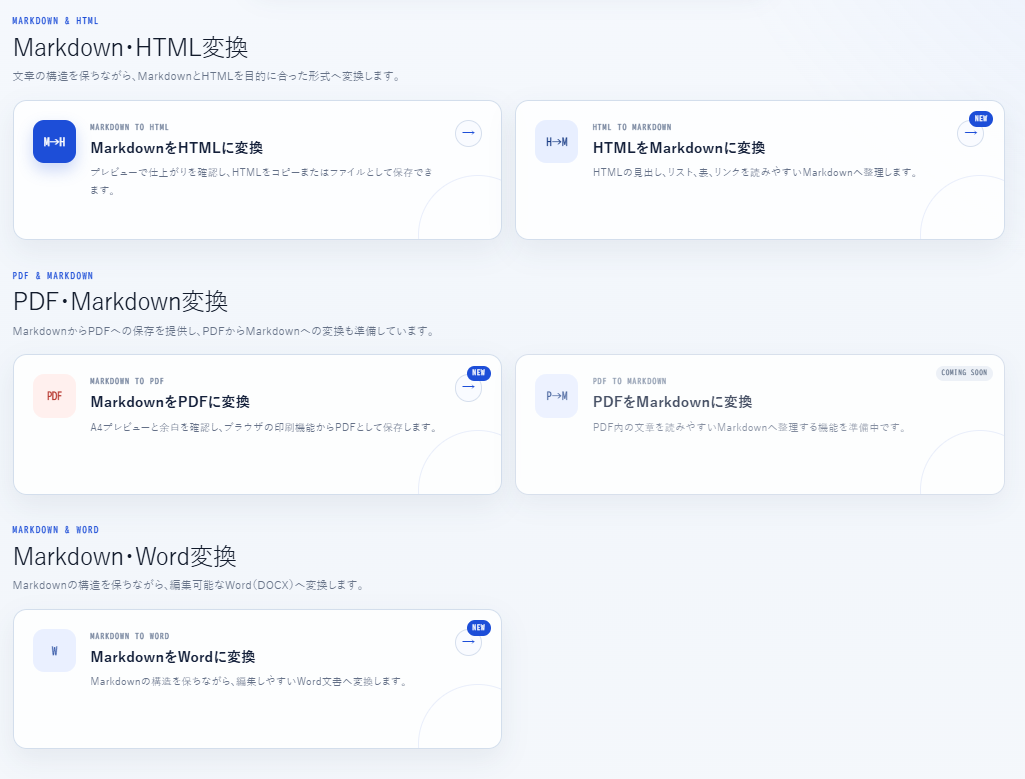
Task: Open the MarkdownをWordに変換 title link
Action: click(173, 657)
